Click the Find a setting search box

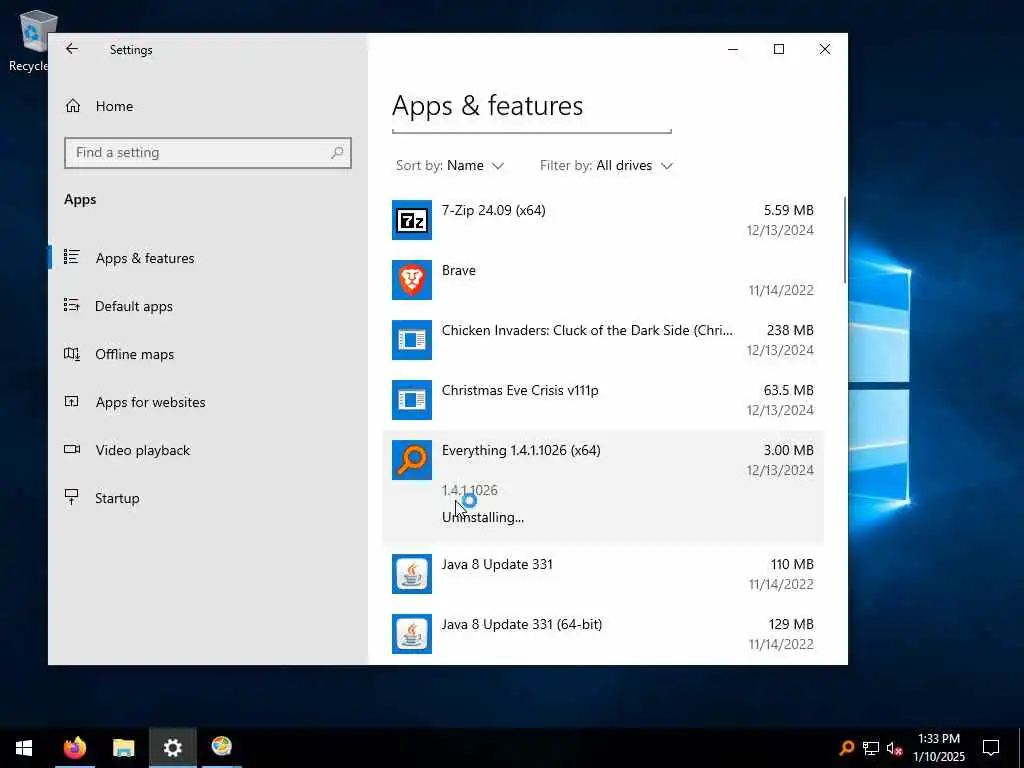(x=208, y=153)
